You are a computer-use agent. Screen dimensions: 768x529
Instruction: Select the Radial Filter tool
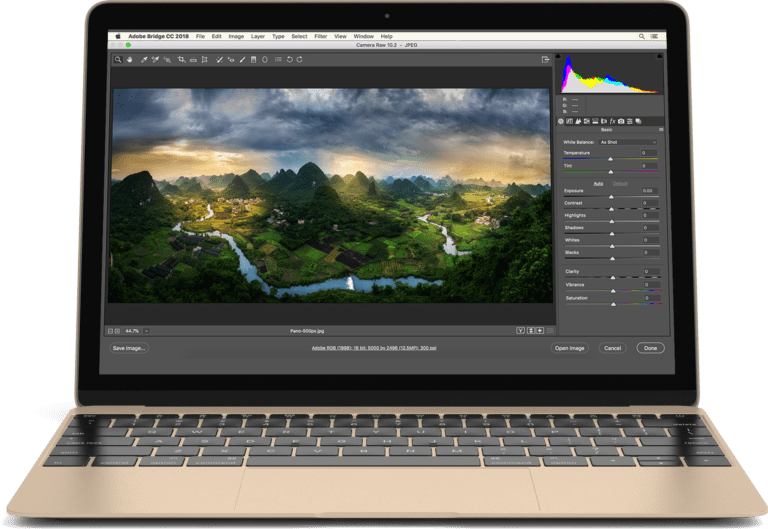265,59
